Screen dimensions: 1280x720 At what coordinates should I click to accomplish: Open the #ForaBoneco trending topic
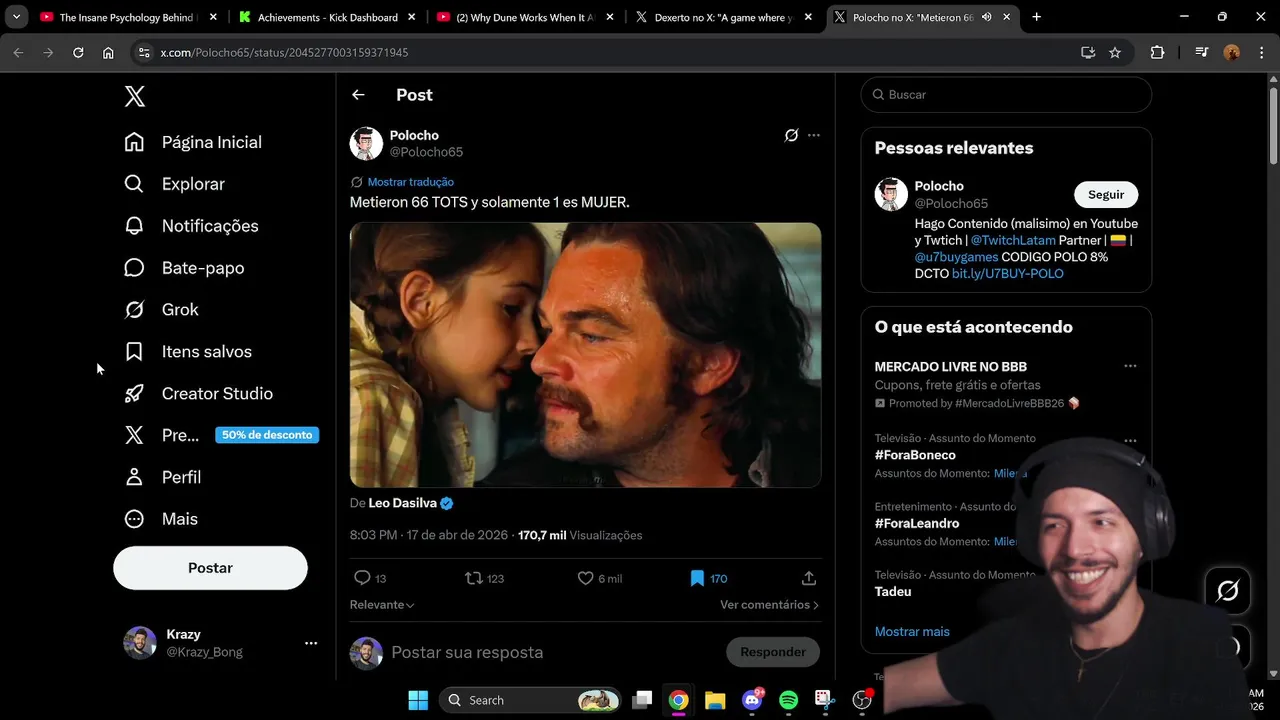[x=915, y=455]
